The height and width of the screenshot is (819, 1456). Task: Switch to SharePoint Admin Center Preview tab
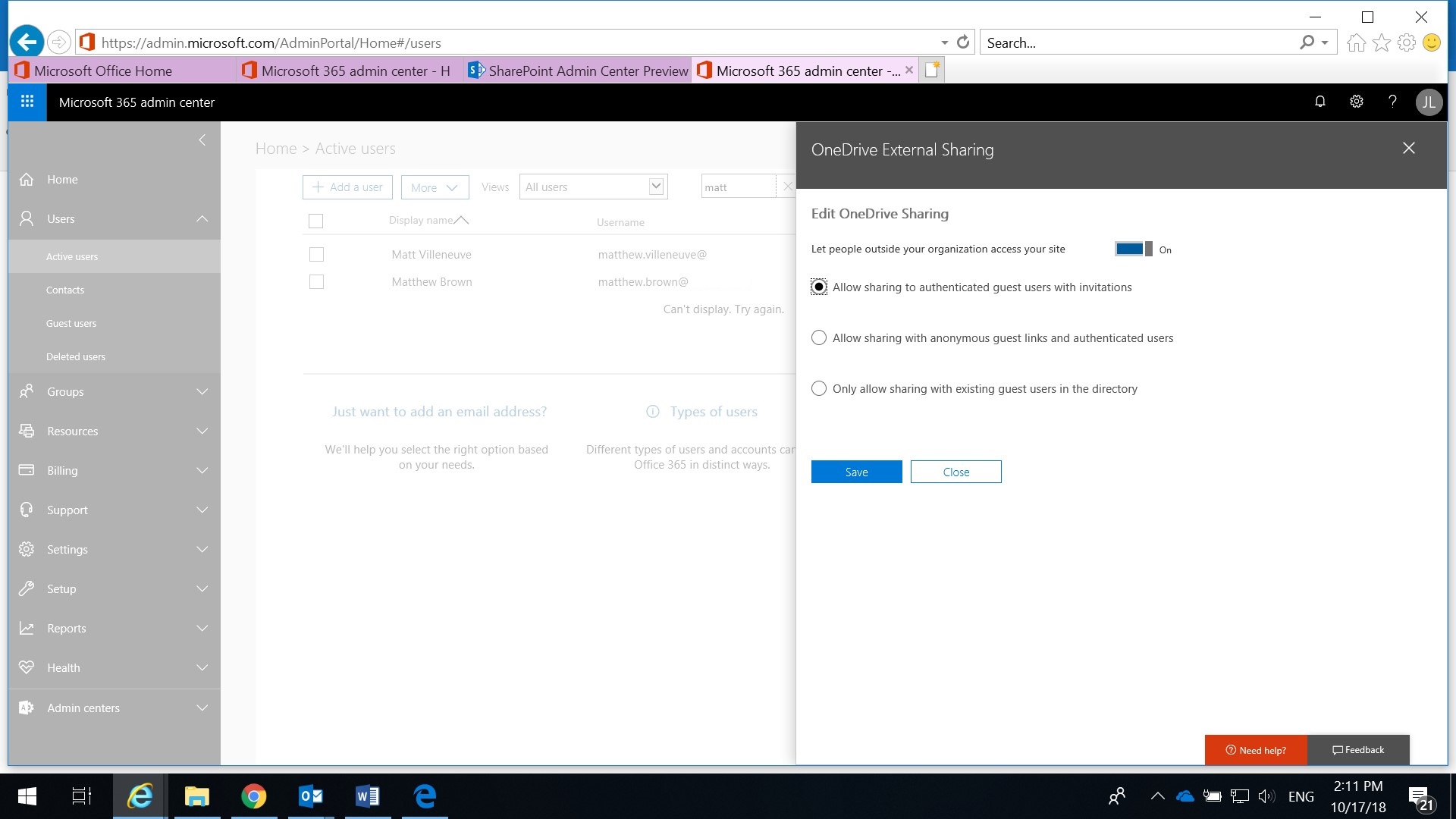point(578,71)
